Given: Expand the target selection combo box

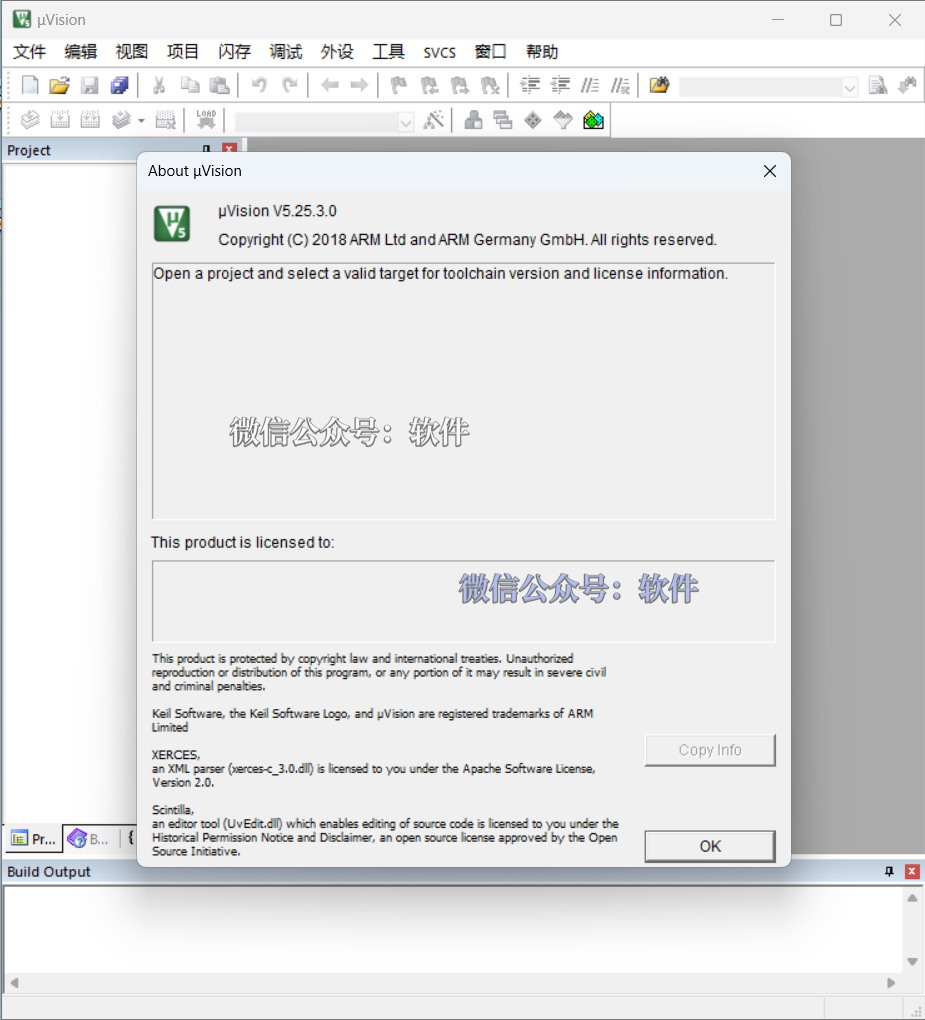Looking at the screenshot, I should (324, 121).
